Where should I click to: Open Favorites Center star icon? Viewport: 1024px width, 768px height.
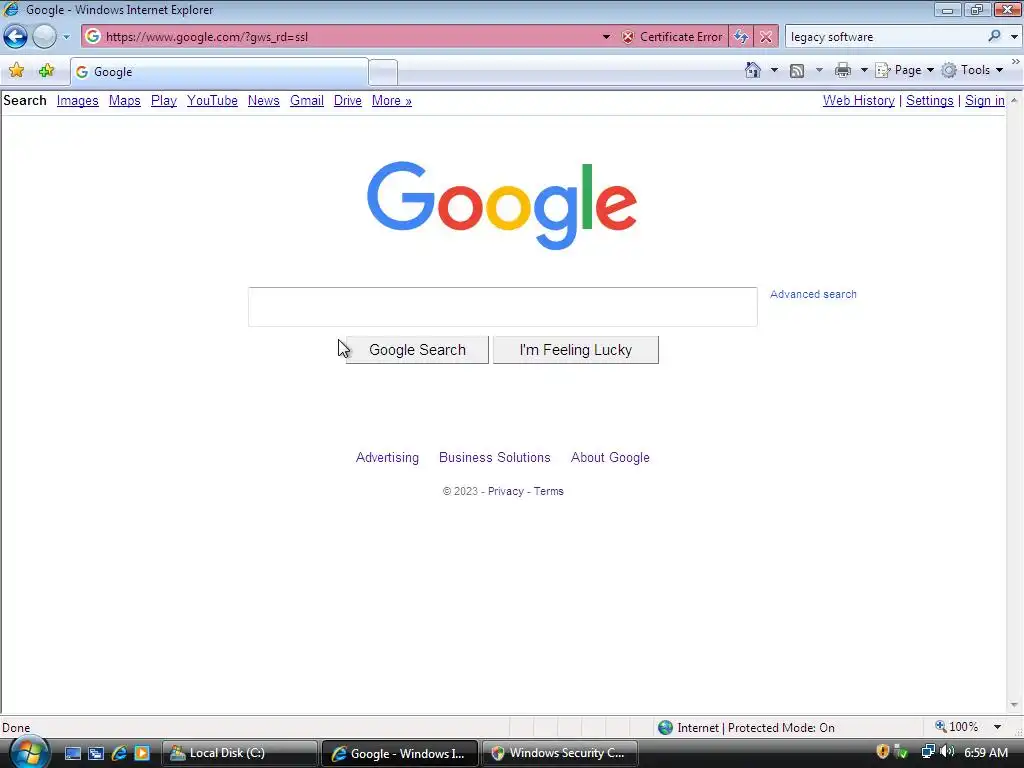click(16, 71)
